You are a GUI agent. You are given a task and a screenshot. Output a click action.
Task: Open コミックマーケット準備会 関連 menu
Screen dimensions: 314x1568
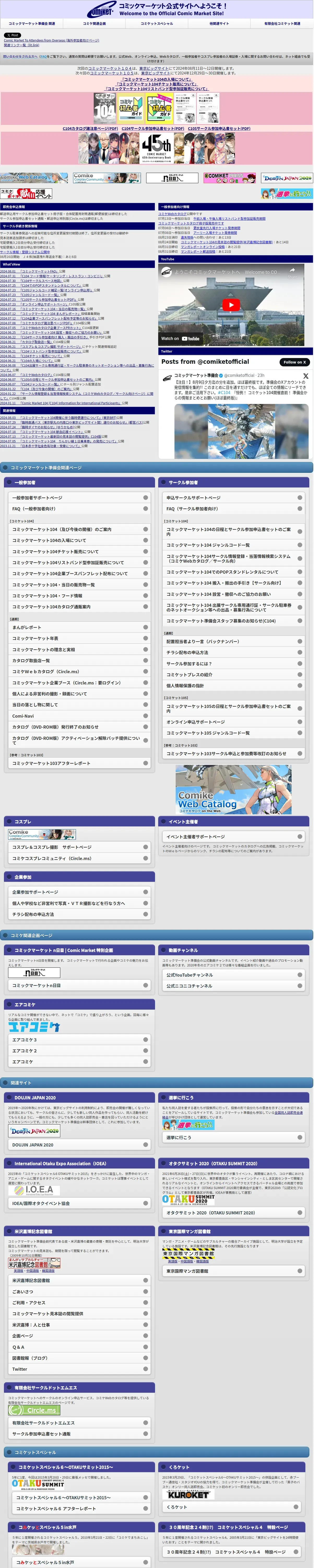(x=32, y=24)
